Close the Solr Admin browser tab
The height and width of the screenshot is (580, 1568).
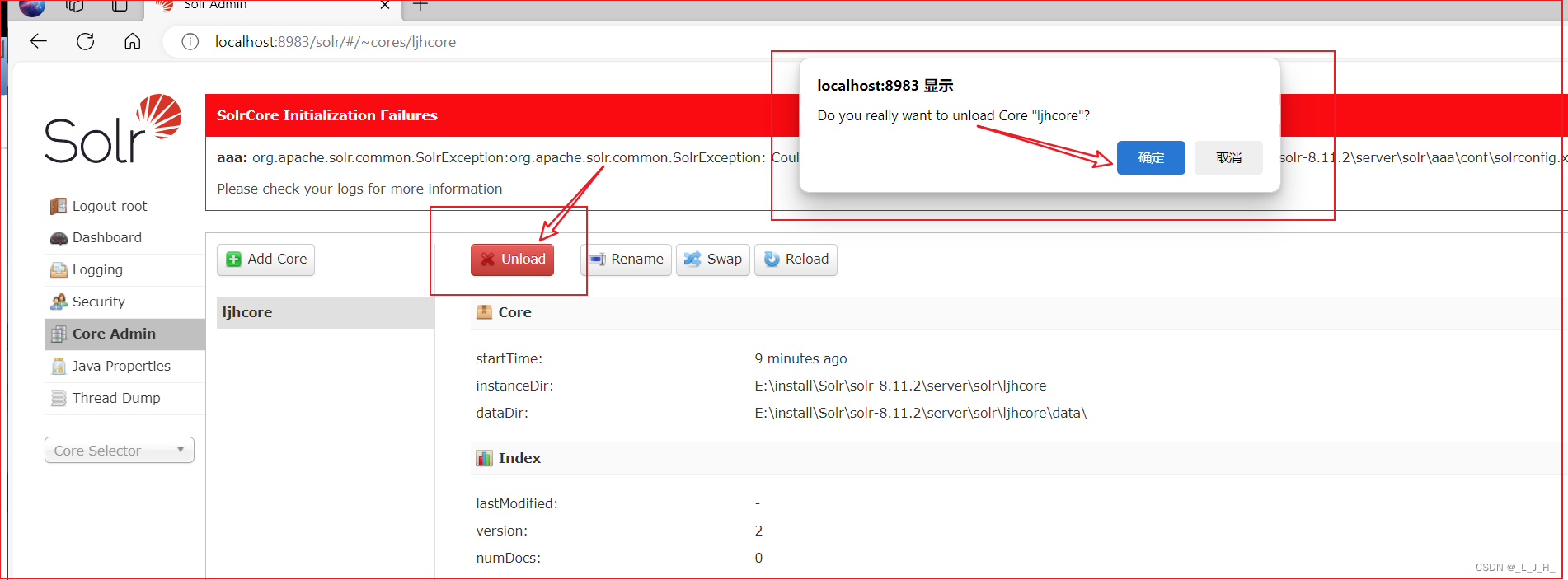pos(385,5)
